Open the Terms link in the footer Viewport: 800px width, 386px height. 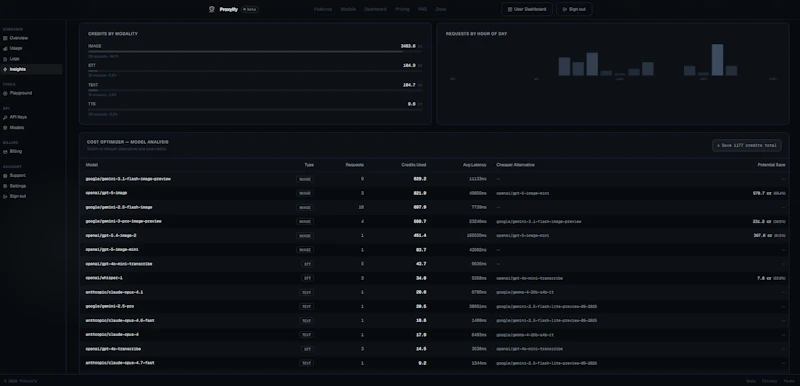click(789, 381)
